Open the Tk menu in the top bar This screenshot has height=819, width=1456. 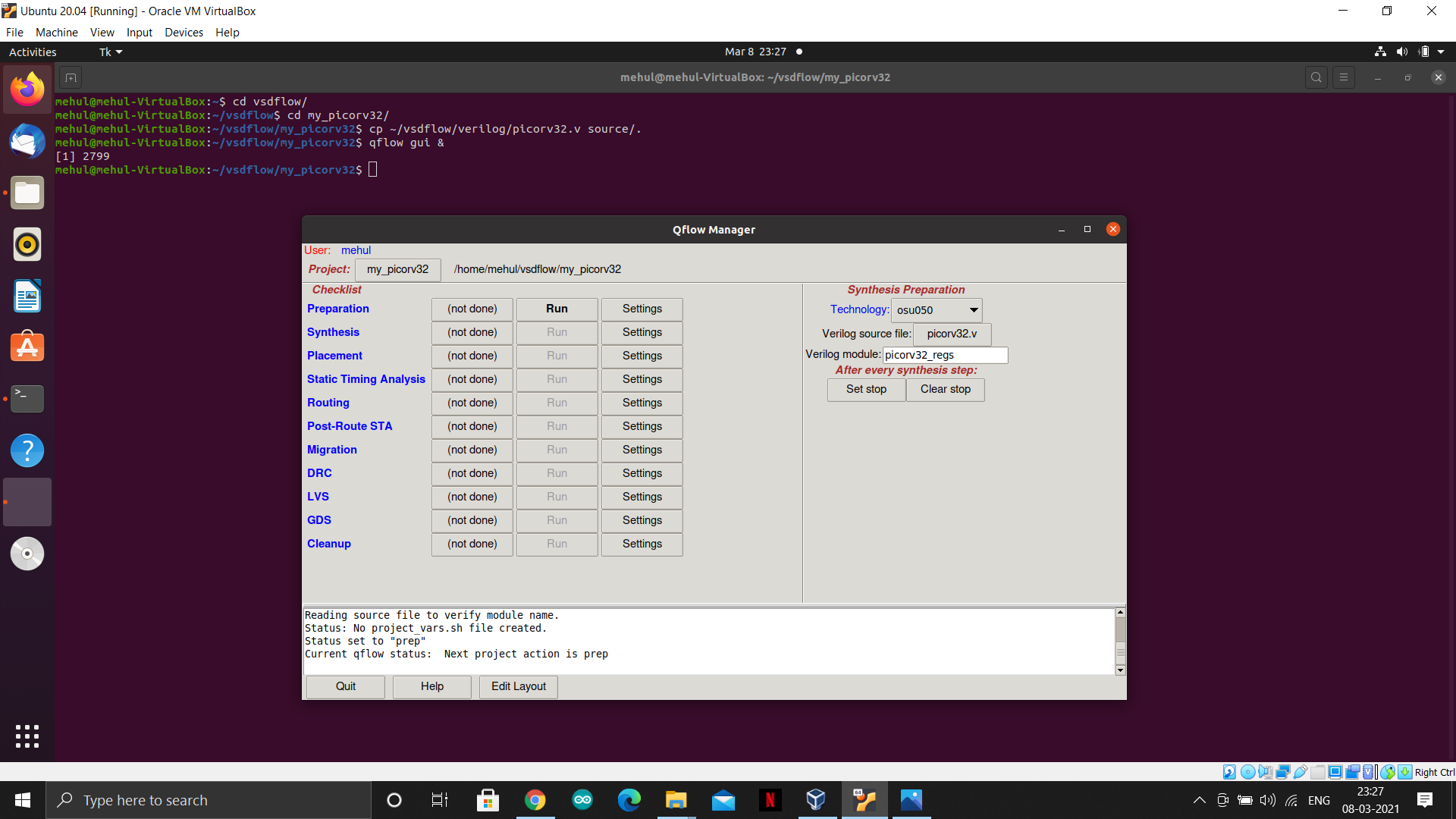tap(109, 52)
